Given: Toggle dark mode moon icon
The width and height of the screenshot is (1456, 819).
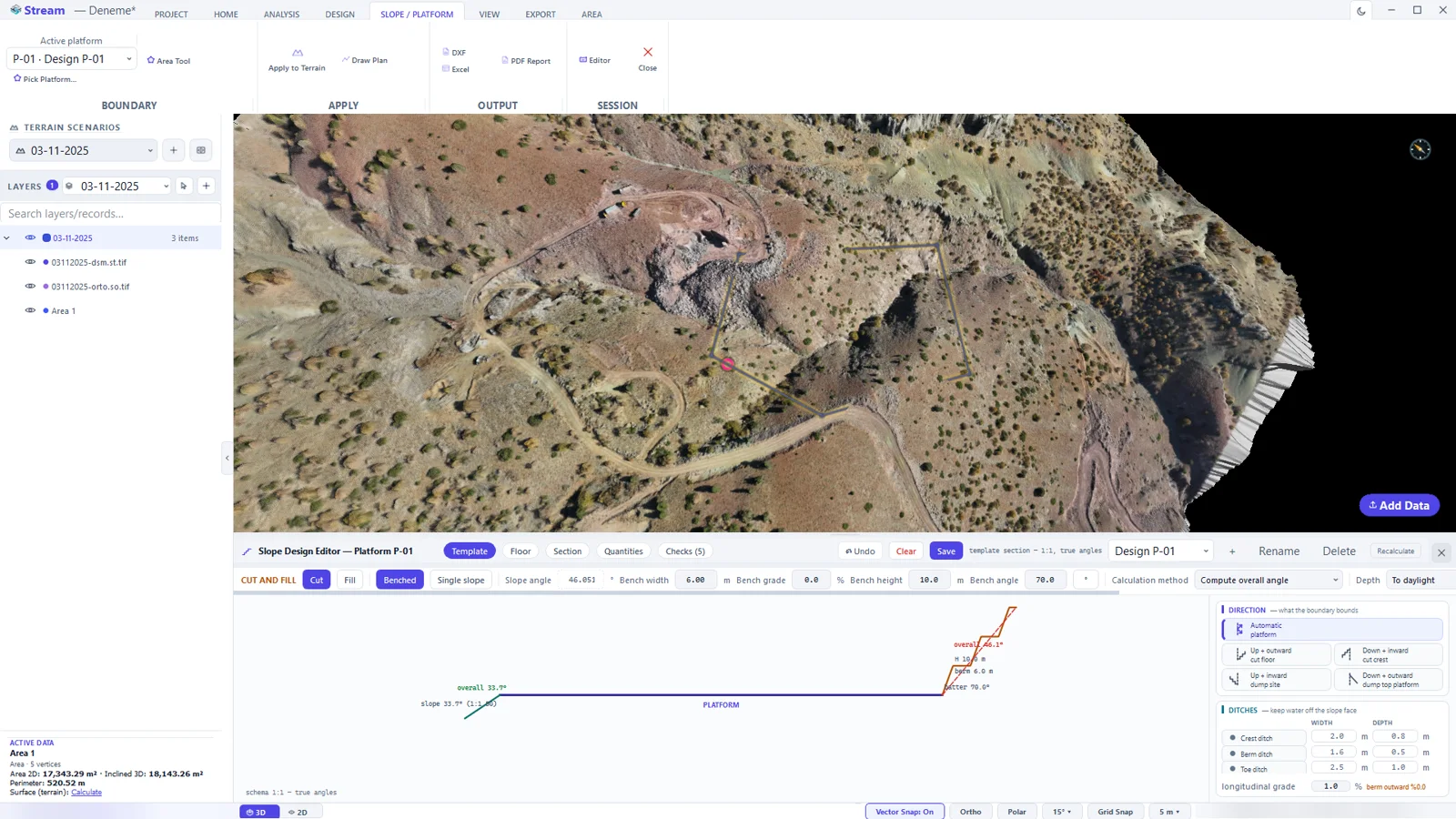Looking at the screenshot, I should click(1361, 11).
